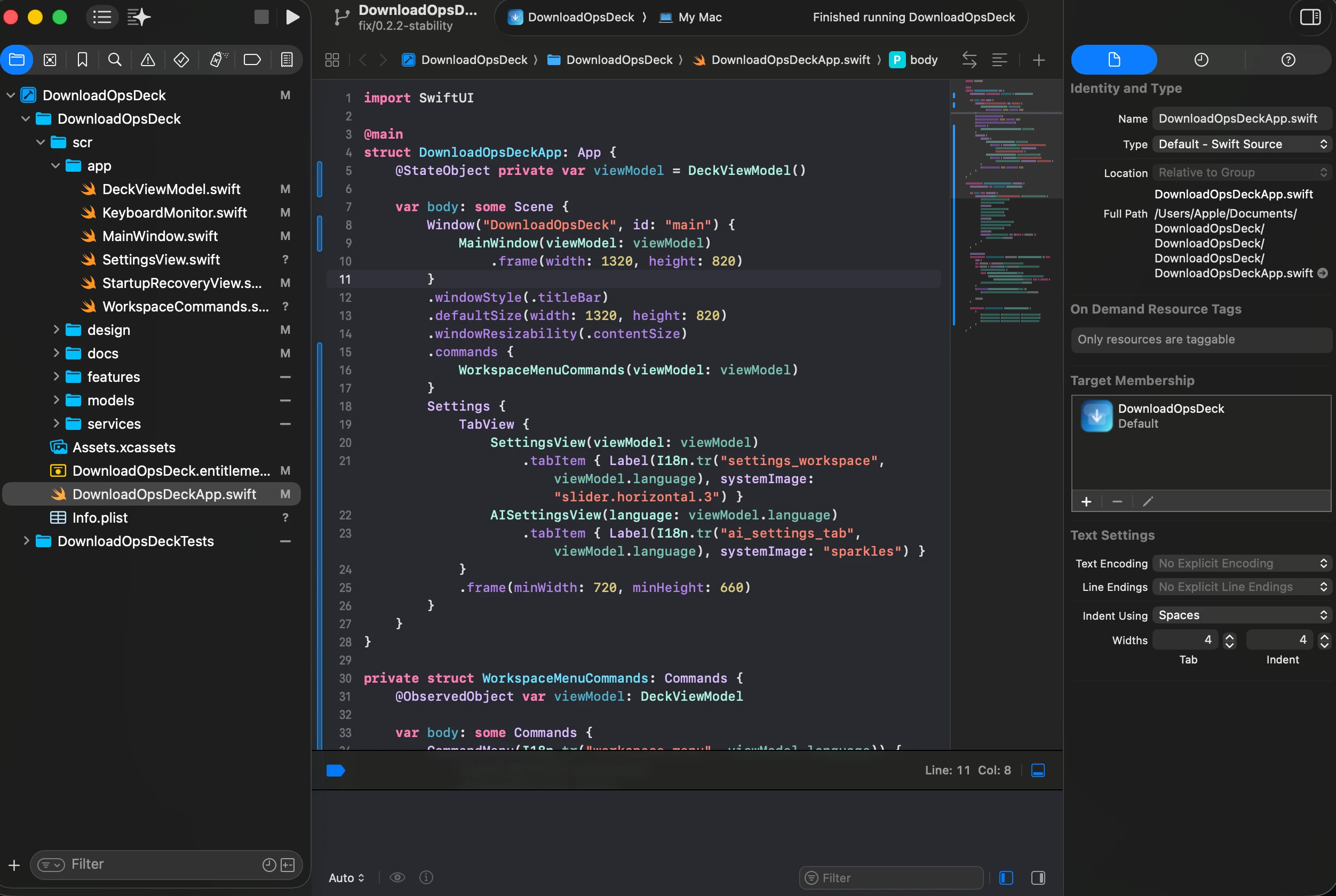The width and height of the screenshot is (1336, 896).
Task: Go forward in editor history
Action: pos(384,59)
